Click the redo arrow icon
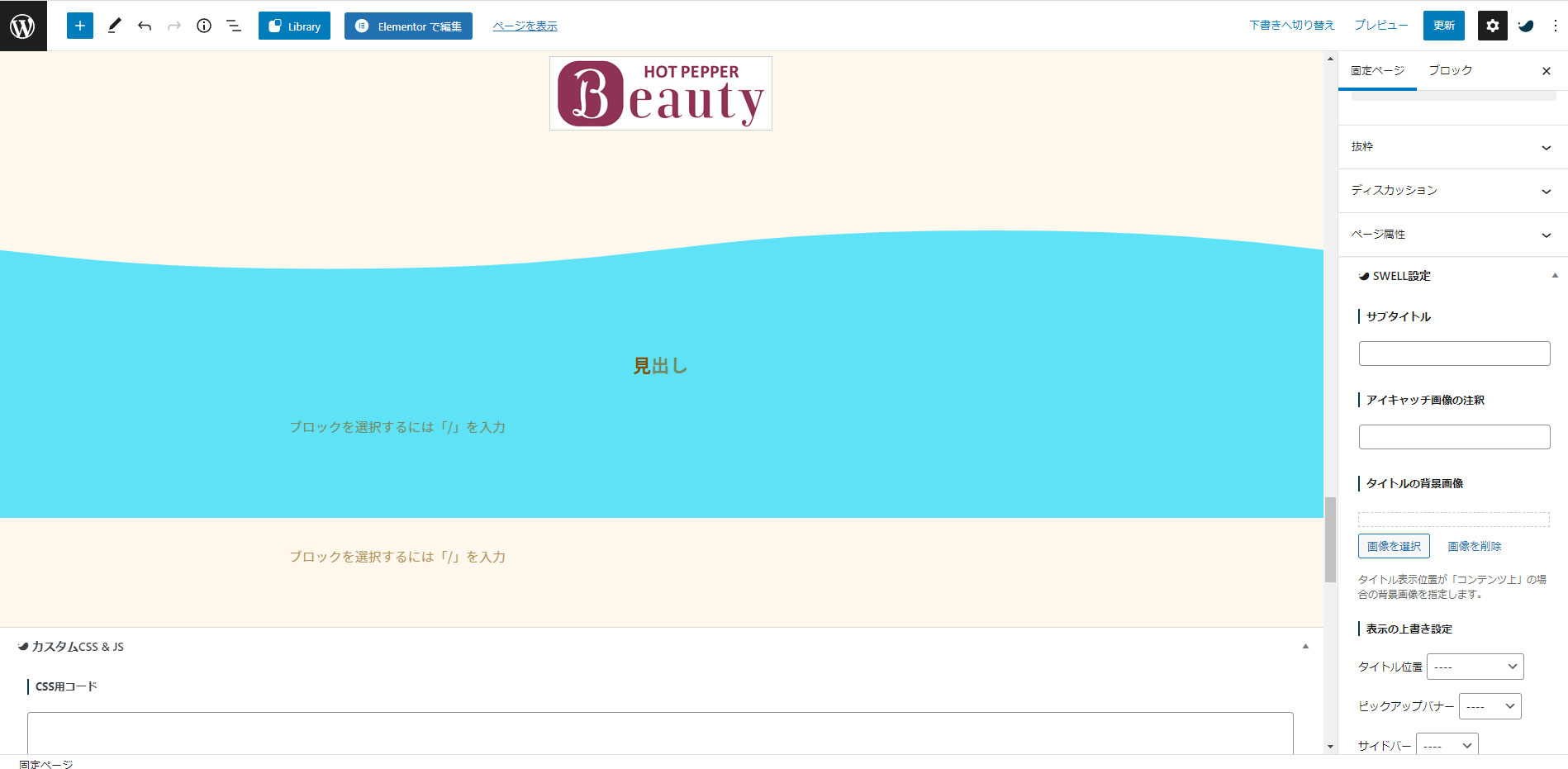The width and height of the screenshot is (1568, 769). tap(174, 26)
